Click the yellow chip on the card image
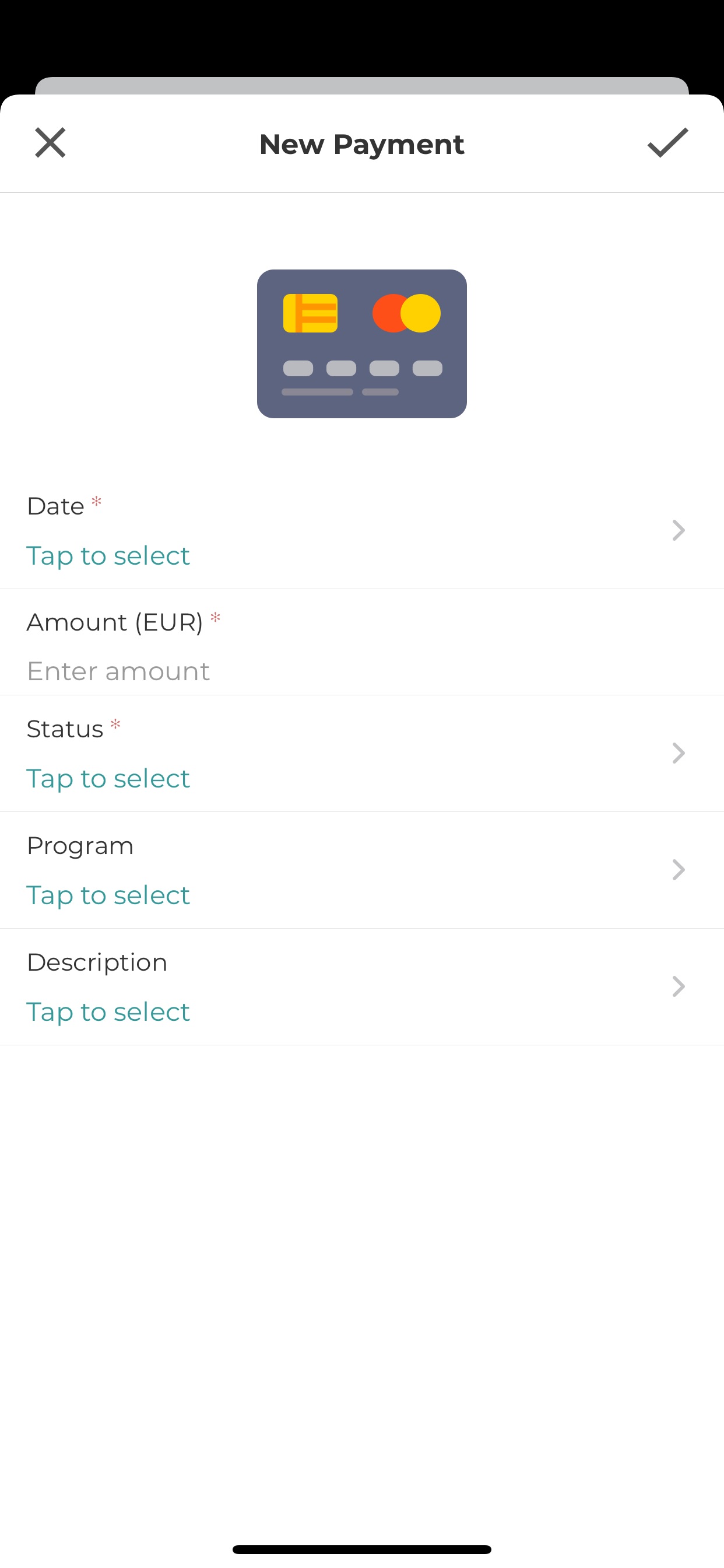 click(310, 313)
